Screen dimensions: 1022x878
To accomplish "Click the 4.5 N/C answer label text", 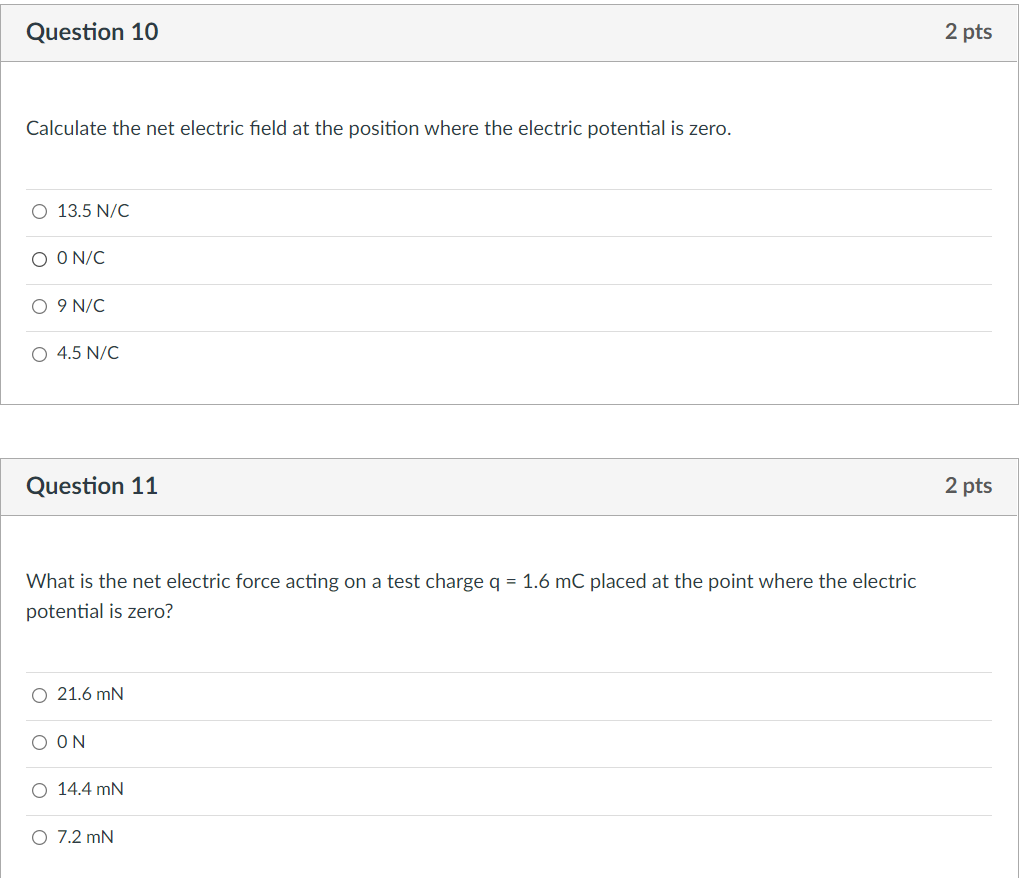I will pos(88,353).
